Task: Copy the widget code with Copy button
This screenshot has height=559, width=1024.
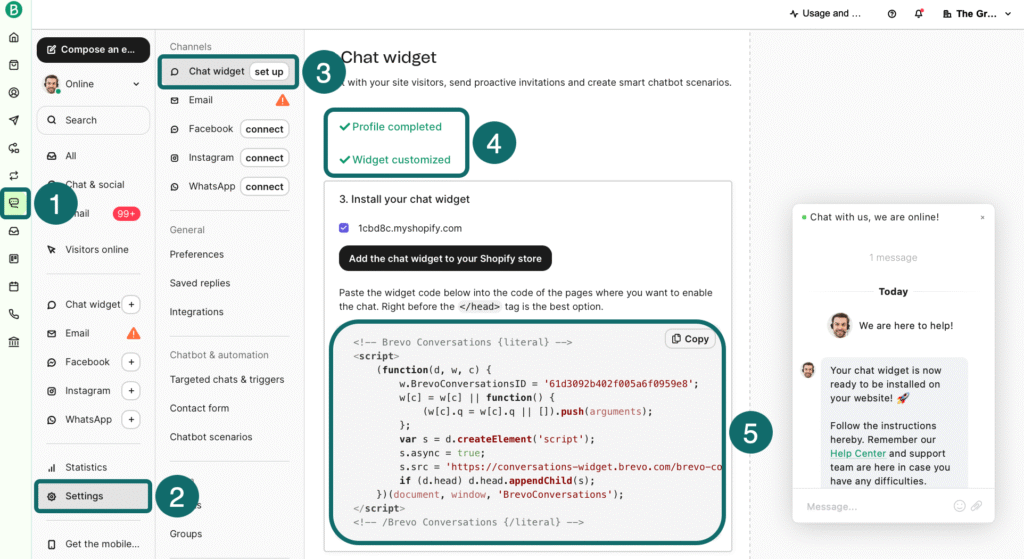Action: (x=690, y=339)
